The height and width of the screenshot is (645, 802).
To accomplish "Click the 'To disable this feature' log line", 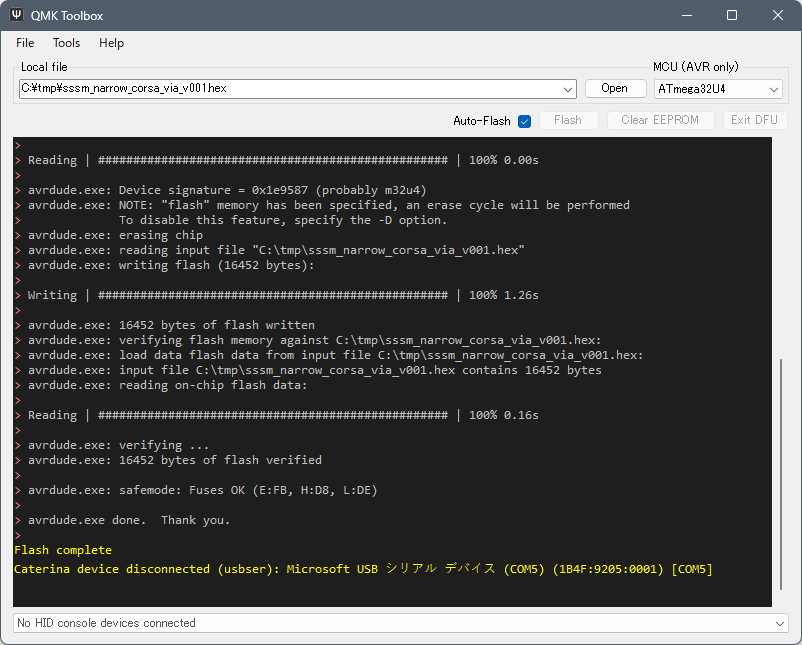I will point(283,220).
